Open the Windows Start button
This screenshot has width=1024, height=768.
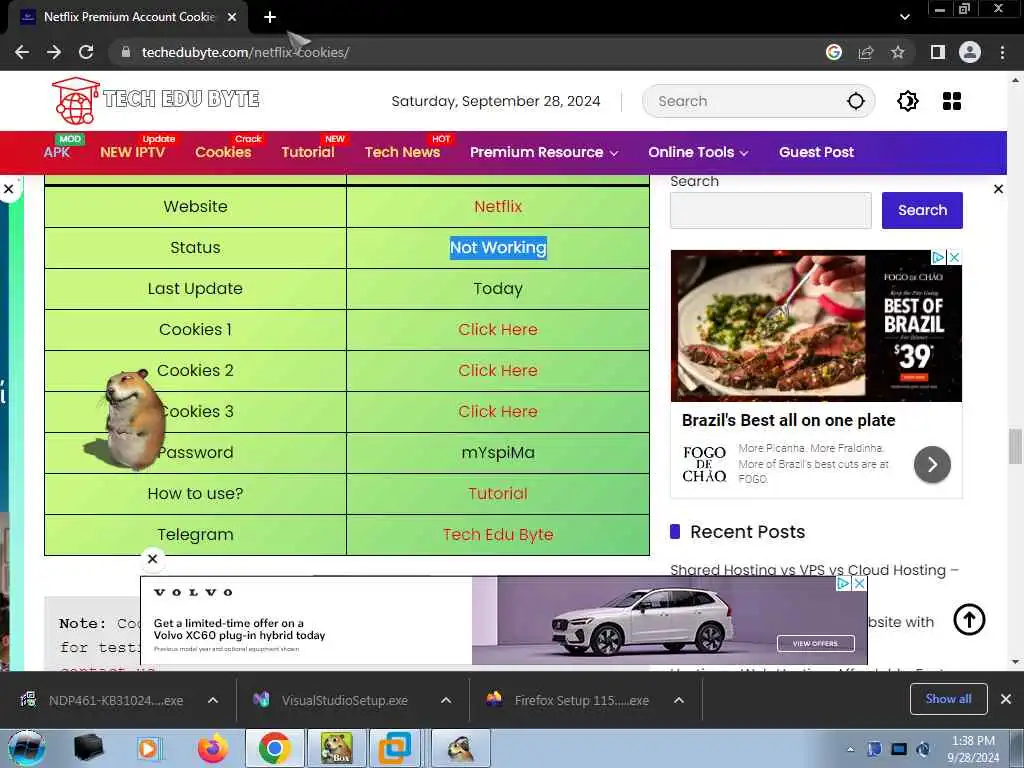tap(27, 748)
